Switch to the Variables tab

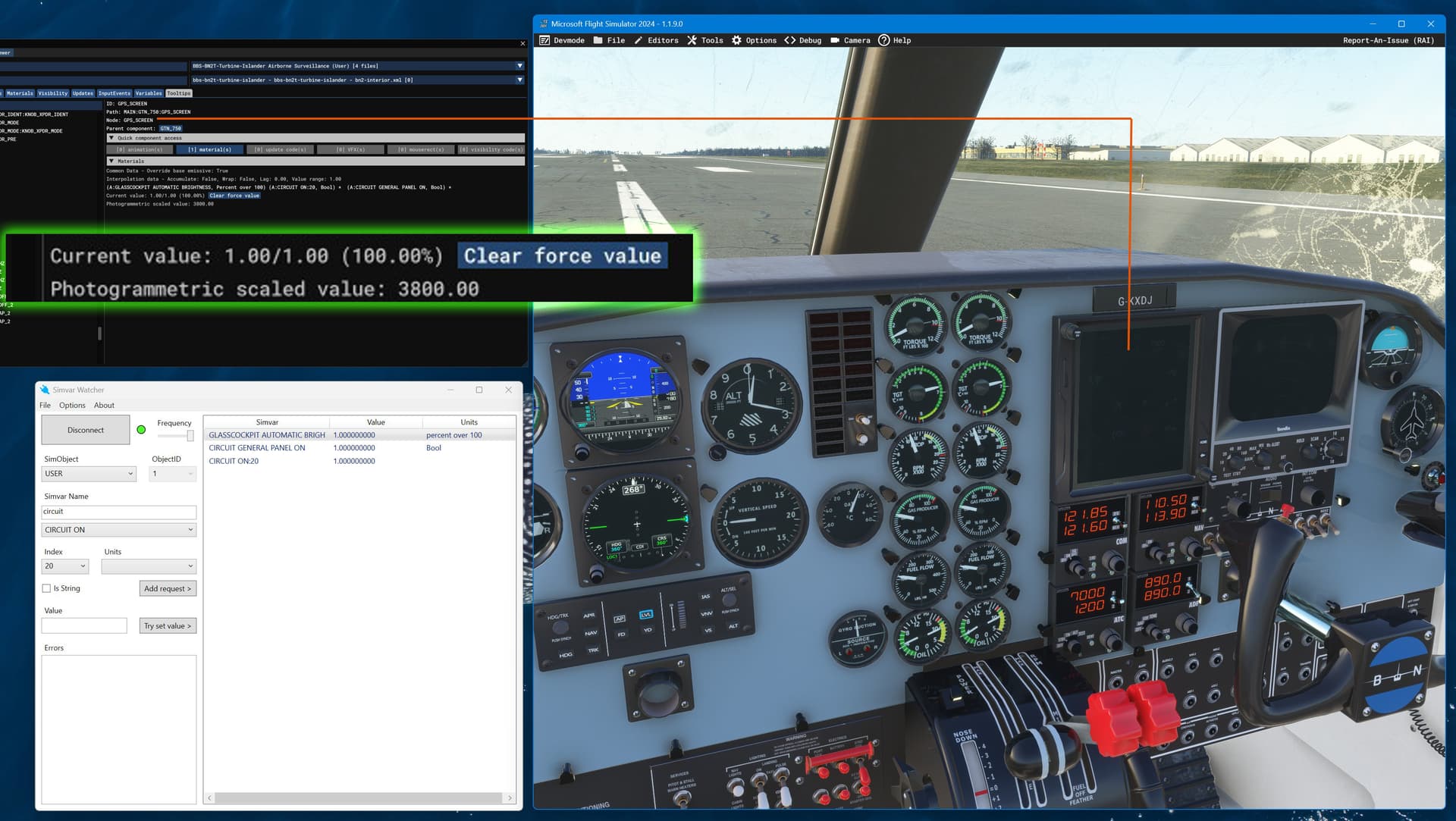149,93
